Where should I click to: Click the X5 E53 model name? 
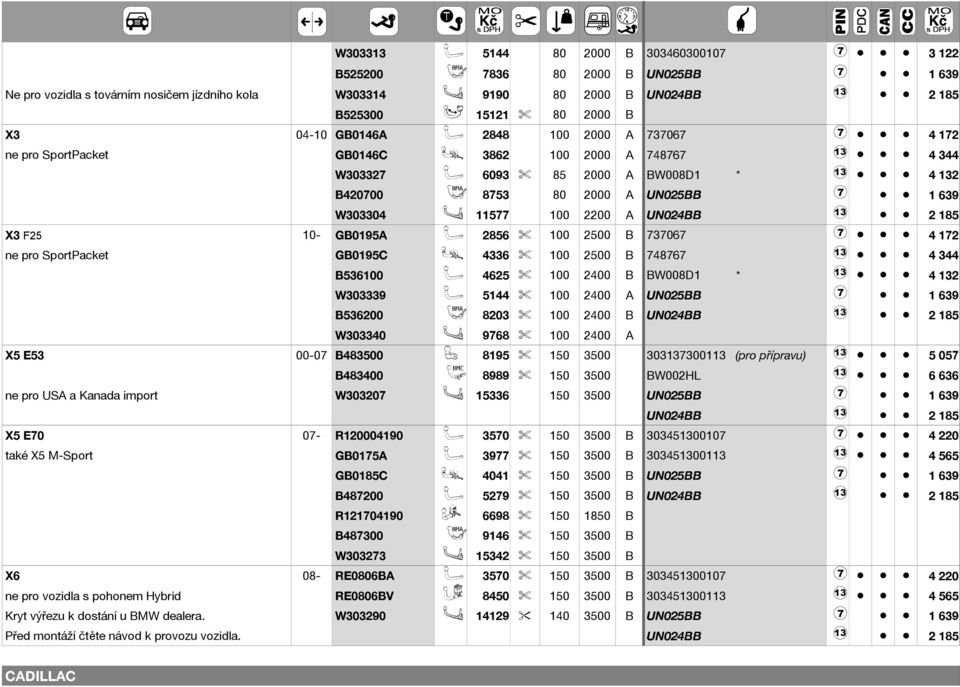point(24,355)
